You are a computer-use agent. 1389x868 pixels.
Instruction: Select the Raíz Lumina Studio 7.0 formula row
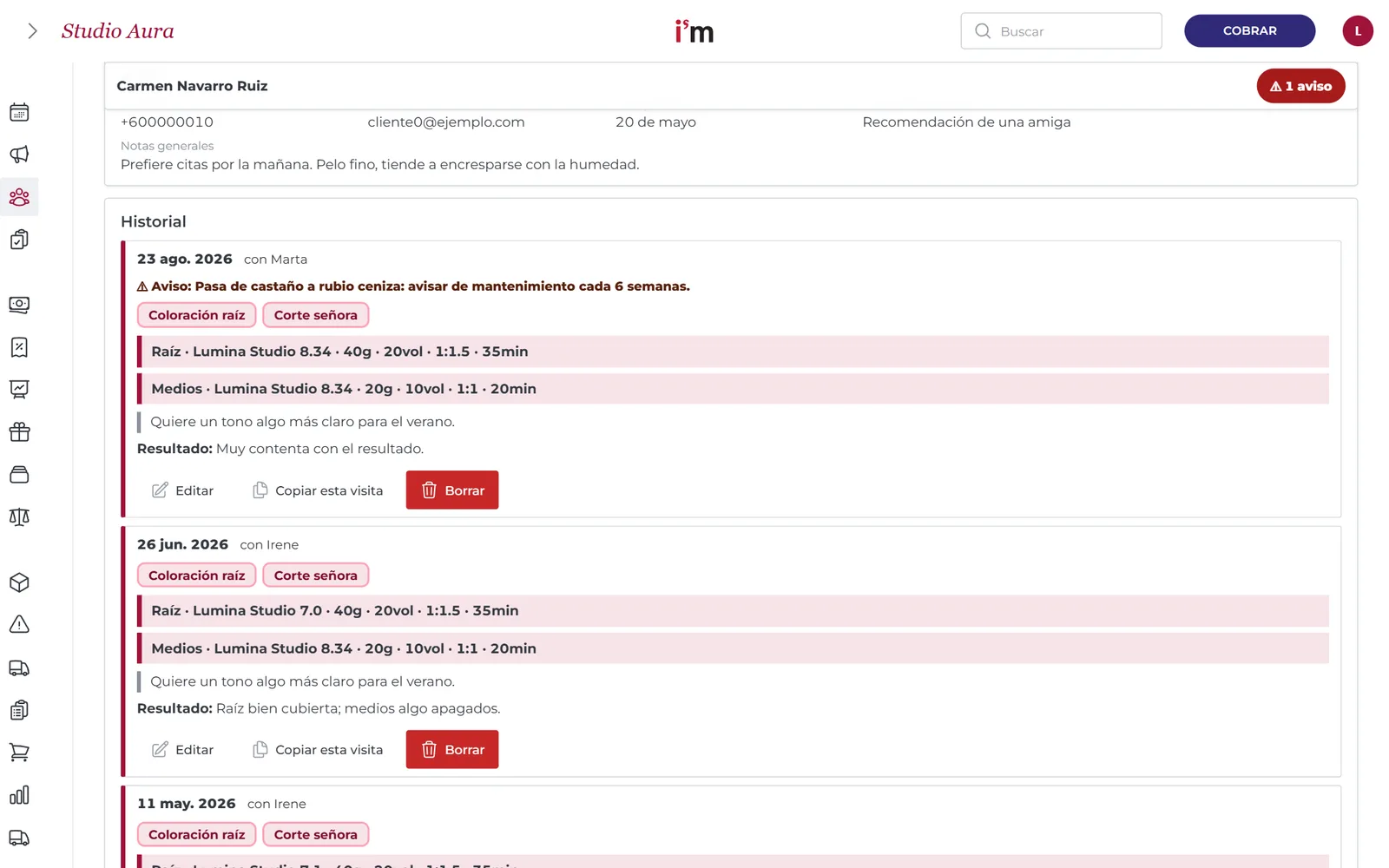733,611
